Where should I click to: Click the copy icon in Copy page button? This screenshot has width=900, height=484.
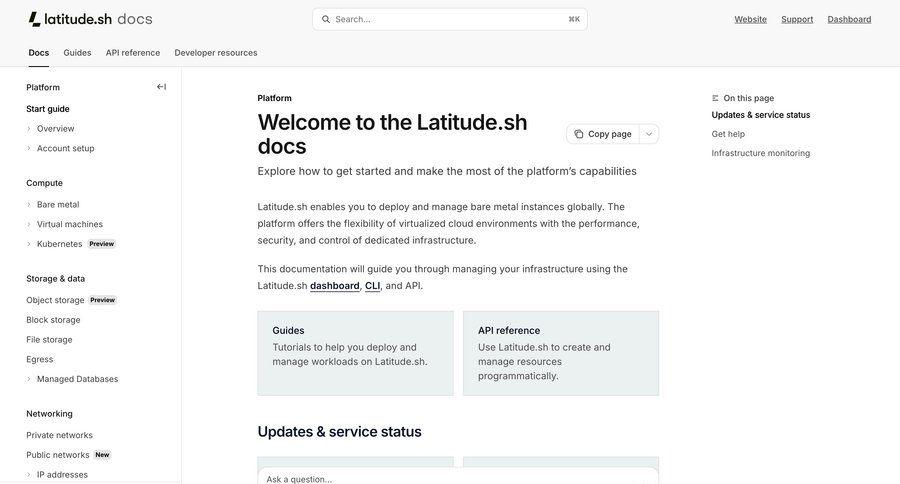click(x=579, y=134)
